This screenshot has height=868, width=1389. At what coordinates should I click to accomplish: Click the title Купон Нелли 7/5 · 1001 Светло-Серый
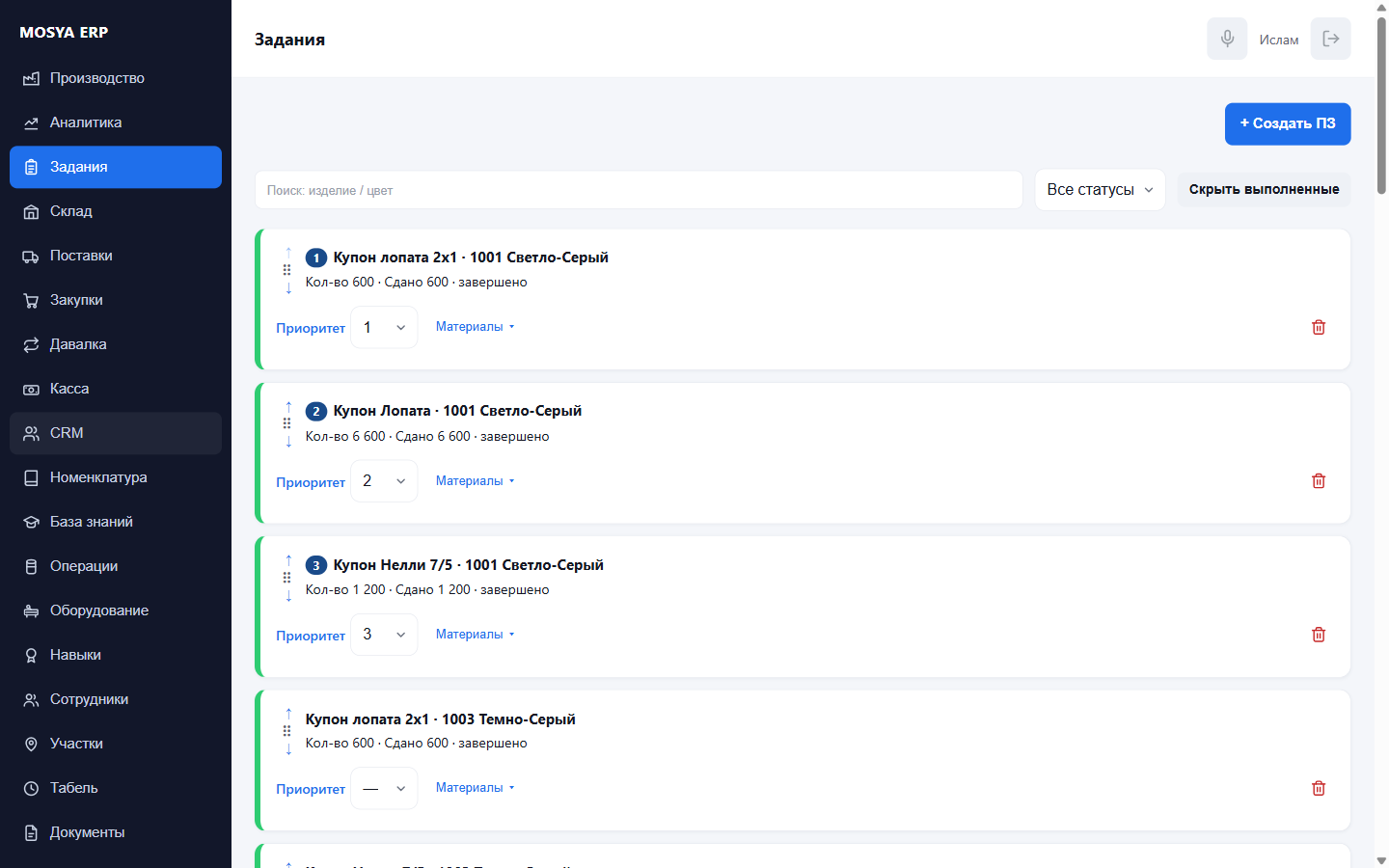[x=469, y=565]
